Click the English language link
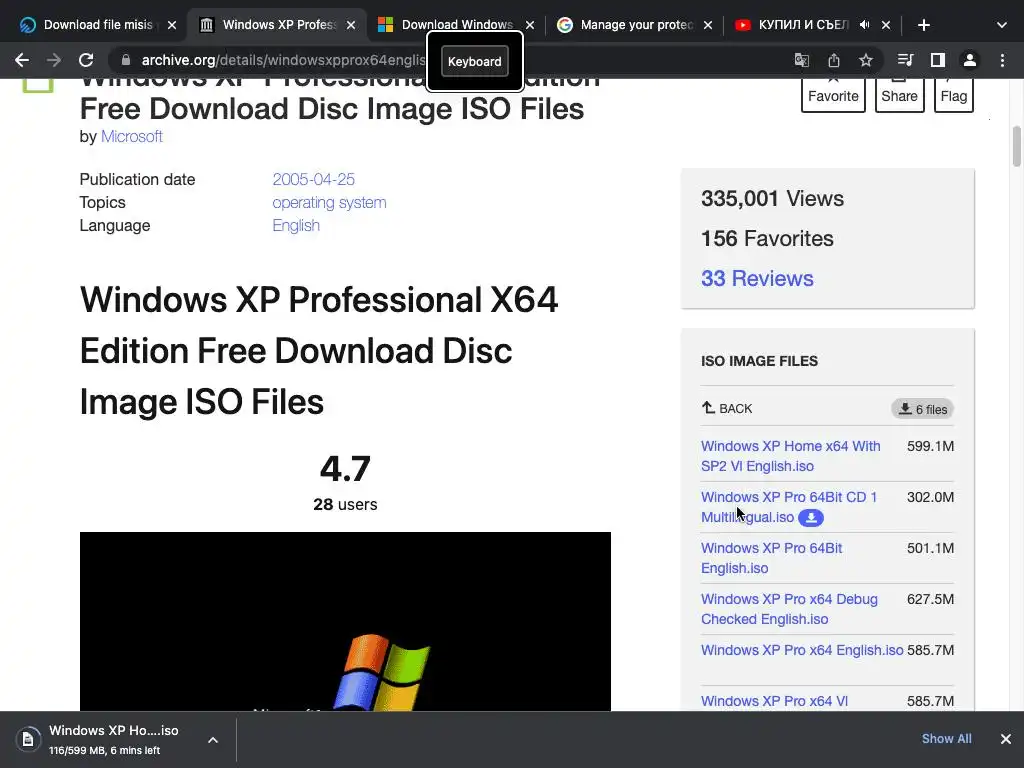The image size is (1024, 768). click(296, 225)
